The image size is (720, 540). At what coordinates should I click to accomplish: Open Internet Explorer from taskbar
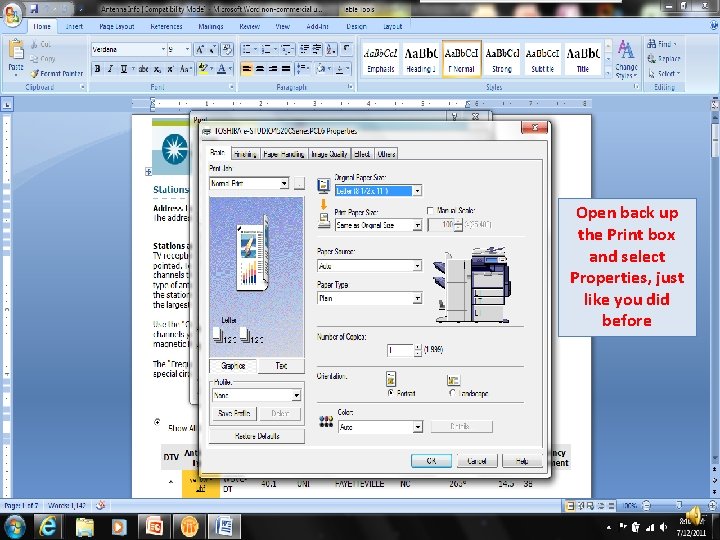[x=48, y=526]
